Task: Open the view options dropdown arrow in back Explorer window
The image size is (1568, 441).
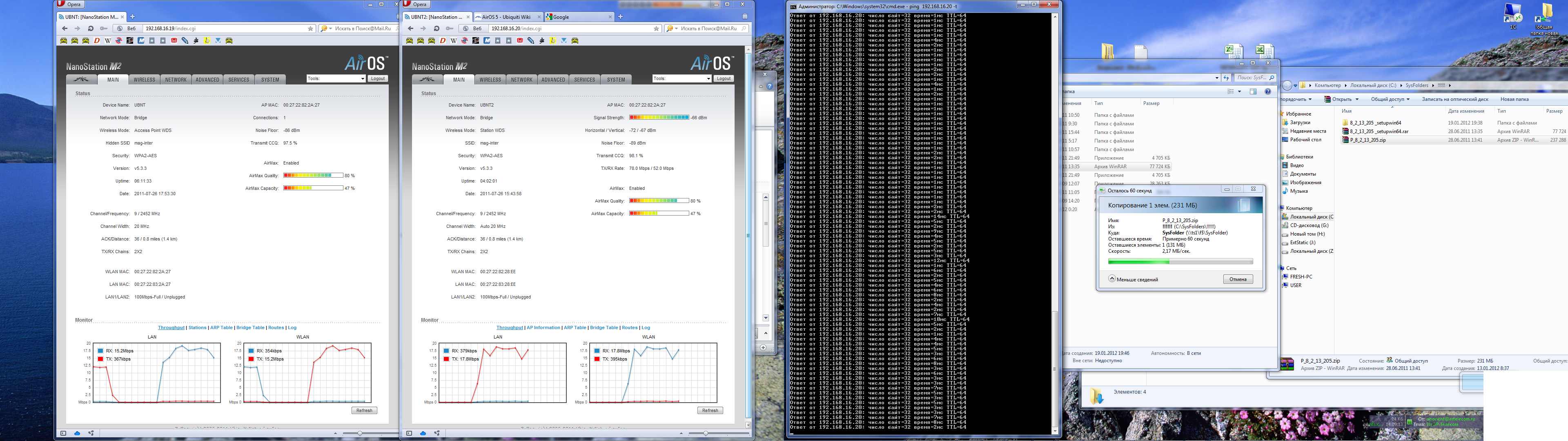Action: pos(1239,91)
